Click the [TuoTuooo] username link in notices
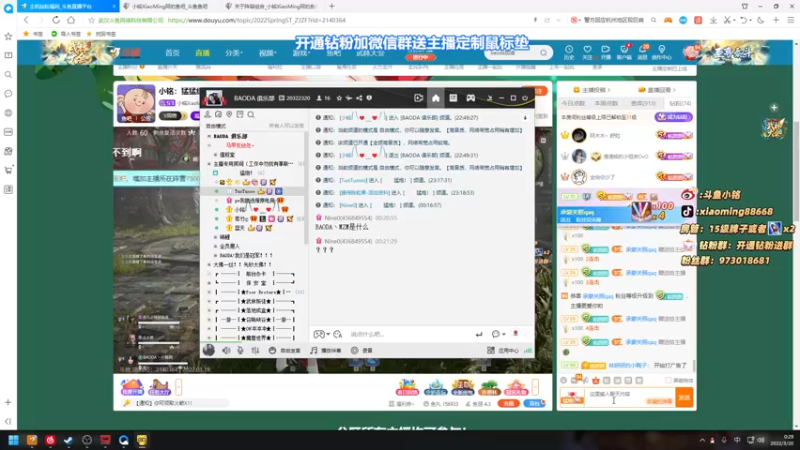This screenshot has width=800, height=450. (353, 180)
